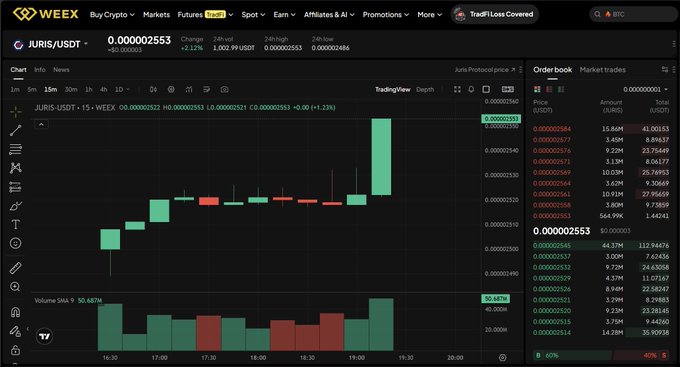Take a chart snapshot with camera icon

(x=224, y=89)
